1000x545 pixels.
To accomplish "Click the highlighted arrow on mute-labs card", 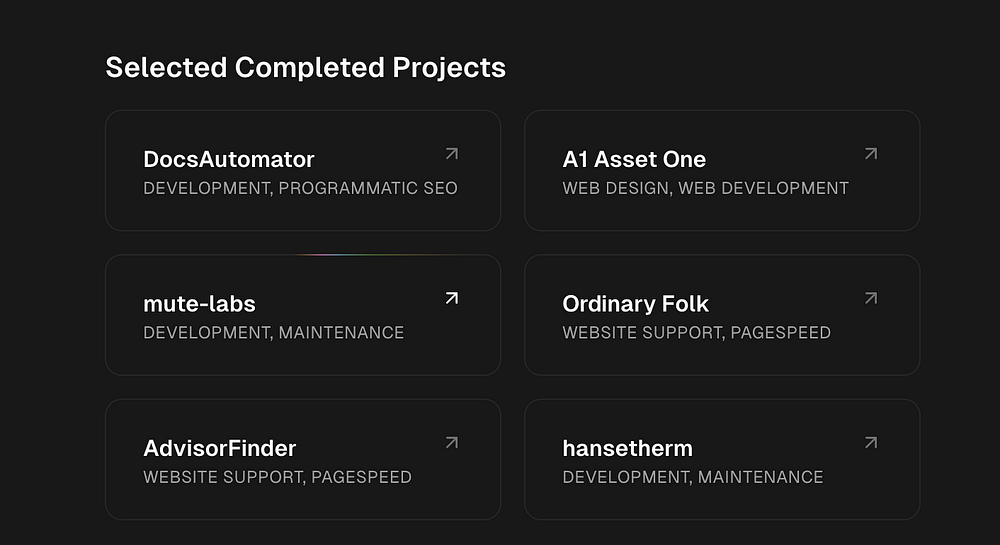I will [x=452, y=298].
